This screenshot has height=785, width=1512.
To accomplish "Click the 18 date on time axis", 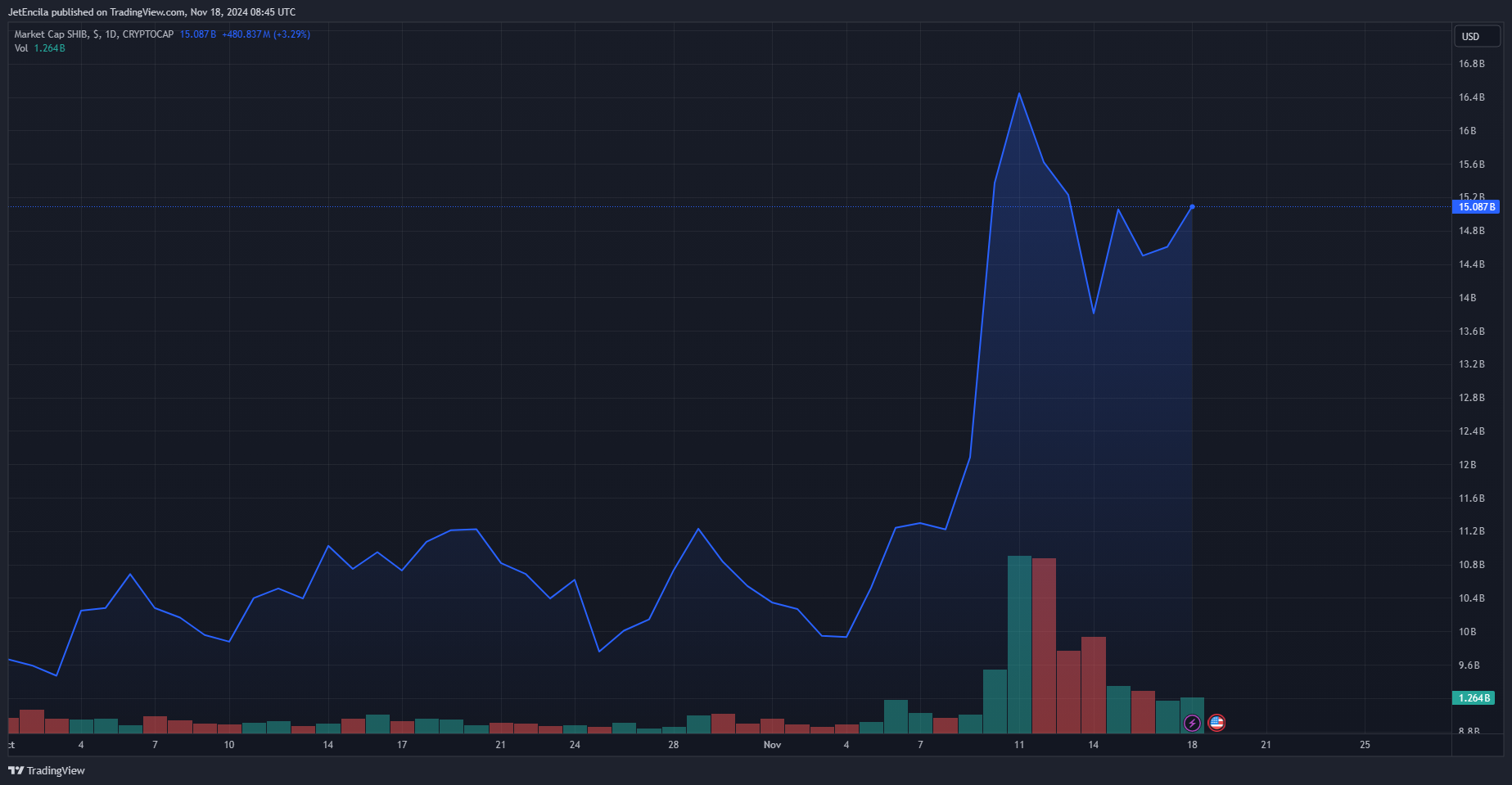I will pyautogui.click(x=1192, y=745).
